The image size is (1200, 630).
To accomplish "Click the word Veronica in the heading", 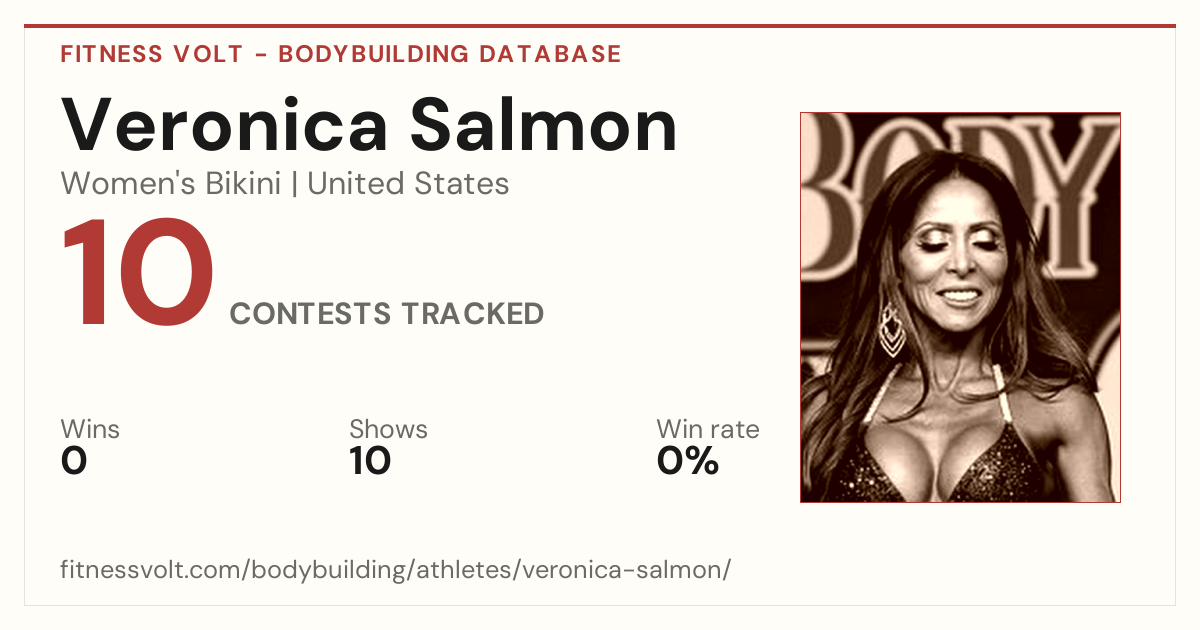I will click(225, 126).
